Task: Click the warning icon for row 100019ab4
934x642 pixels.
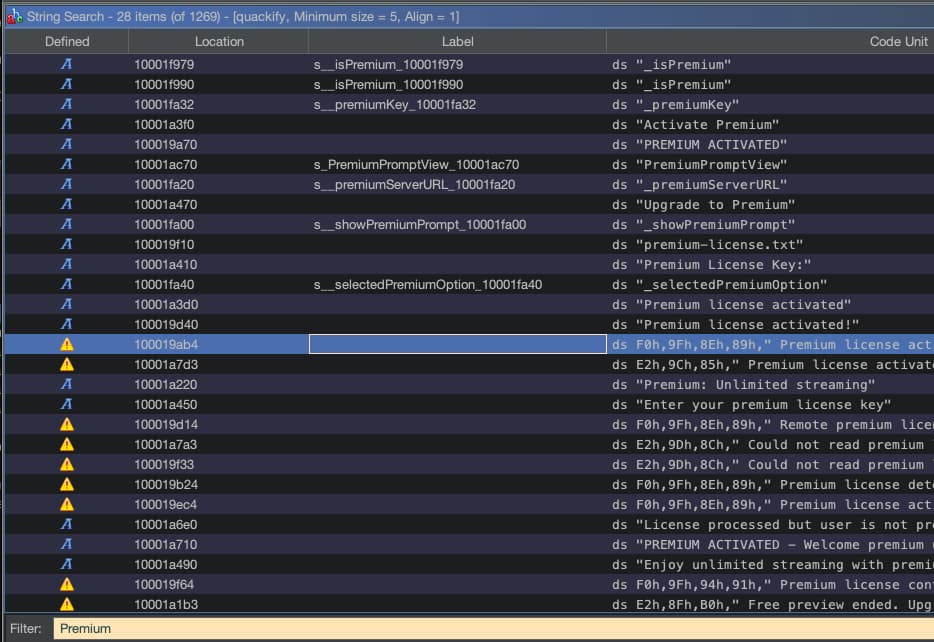Action: 67,344
